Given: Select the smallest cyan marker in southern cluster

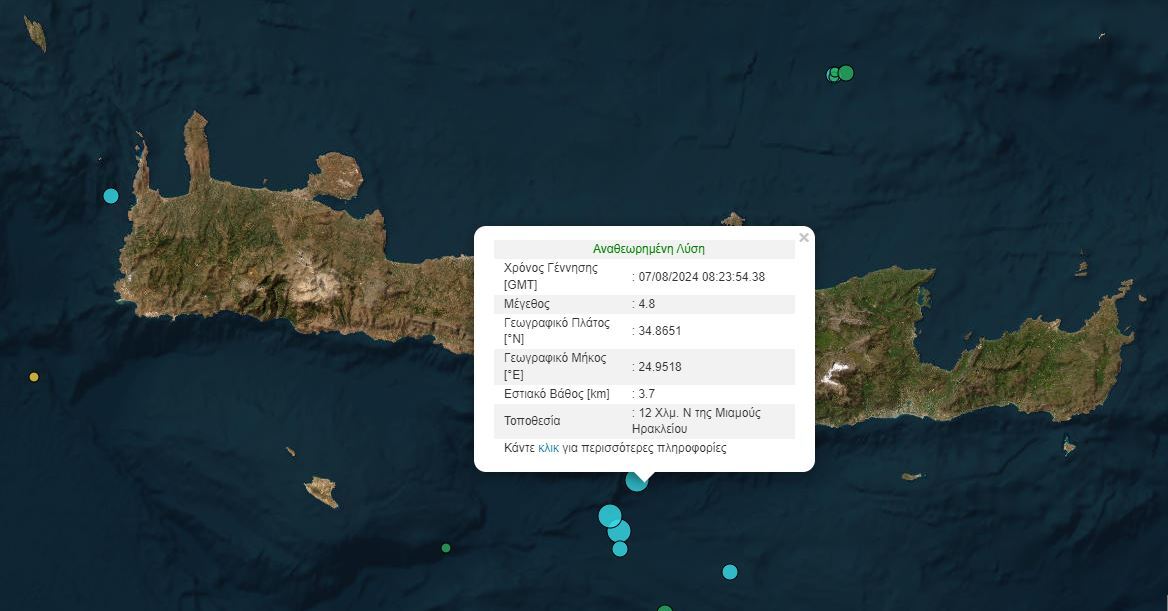Looking at the screenshot, I should (620, 549).
